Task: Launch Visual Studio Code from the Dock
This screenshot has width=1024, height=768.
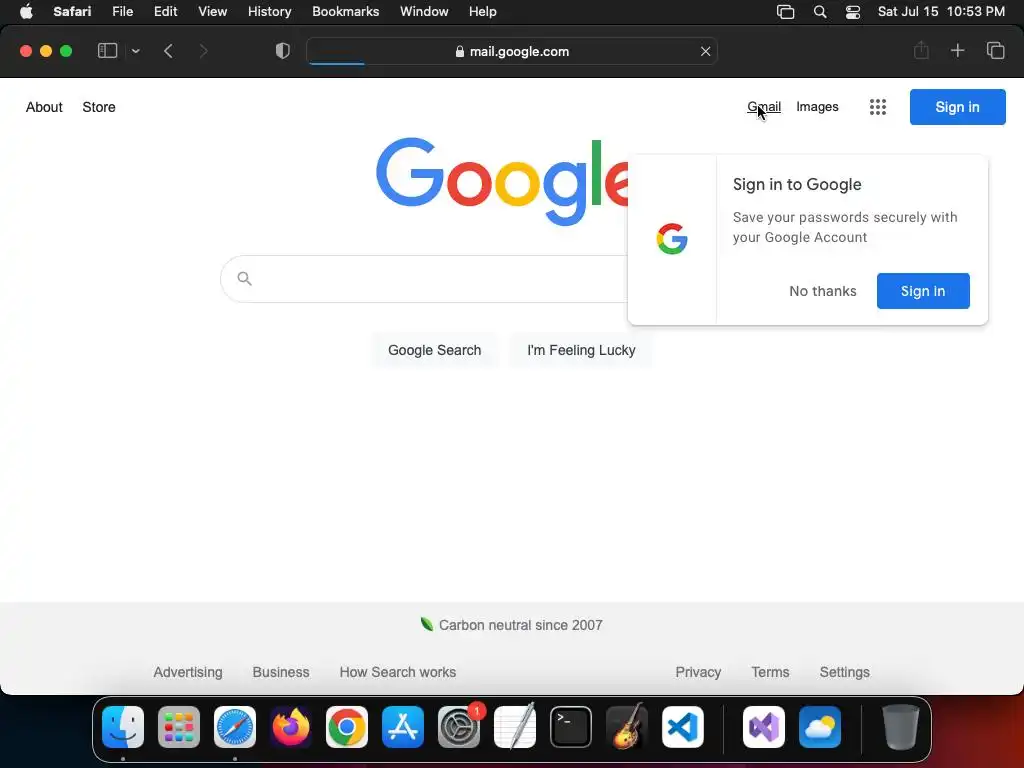Action: pos(682,727)
